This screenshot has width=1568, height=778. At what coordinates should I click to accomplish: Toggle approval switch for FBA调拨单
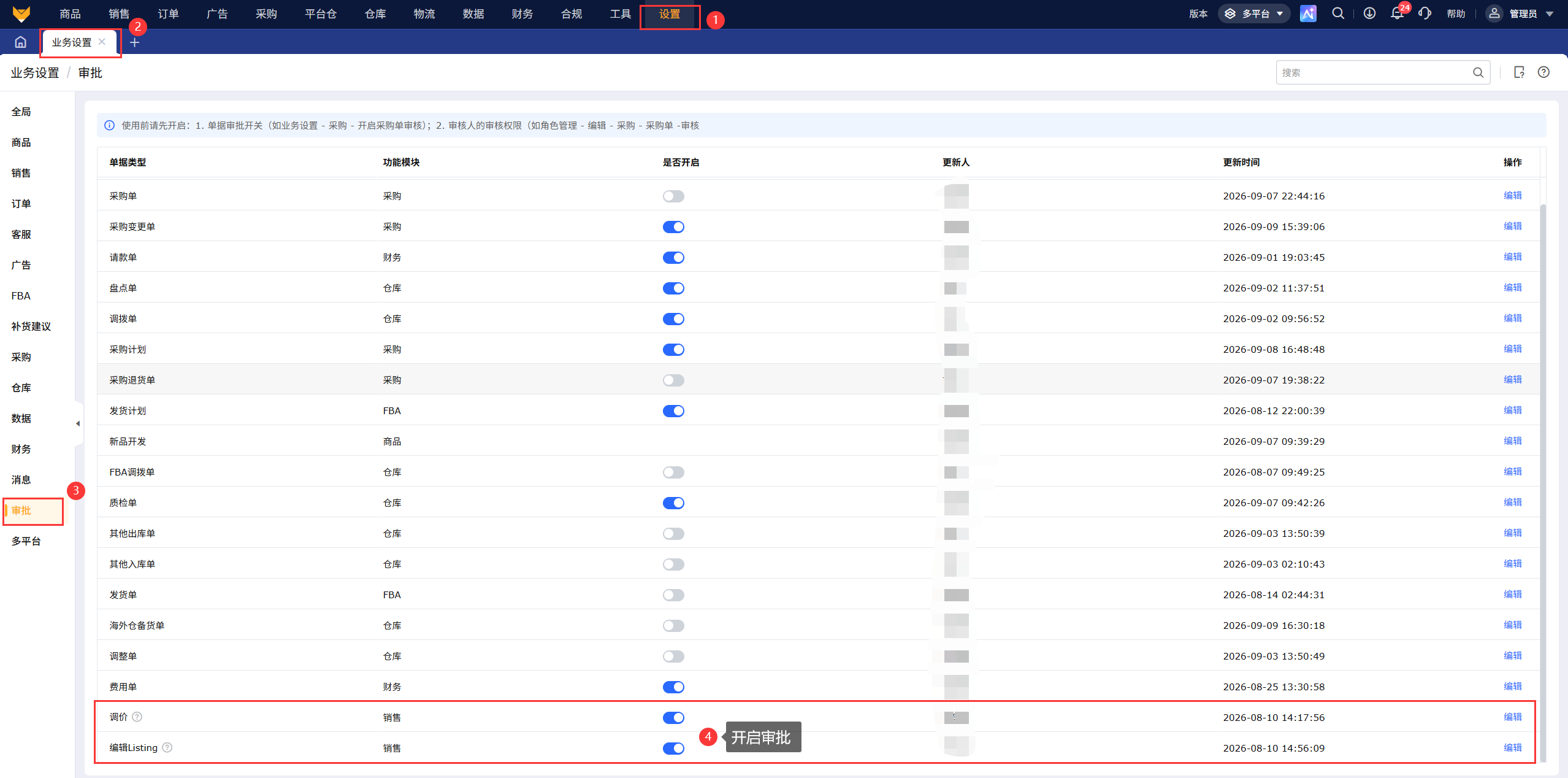coord(673,472)
